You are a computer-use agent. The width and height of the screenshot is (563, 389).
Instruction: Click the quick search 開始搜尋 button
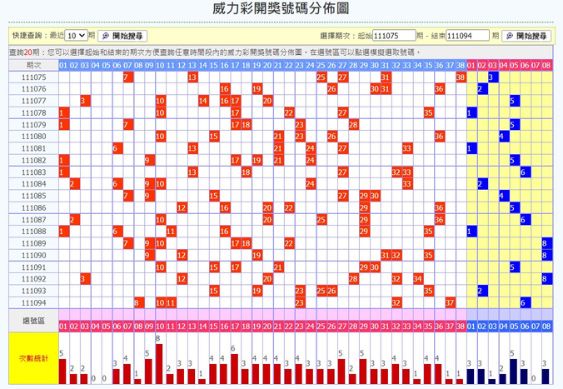[122, 36]
